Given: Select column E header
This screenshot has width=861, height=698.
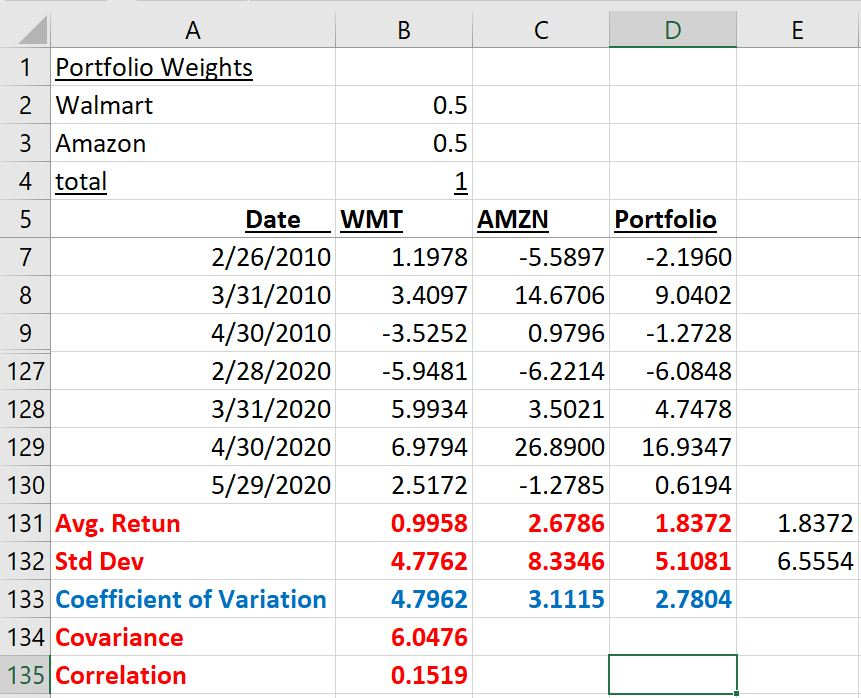Looking at the screenshot, I should pyautogui.click(x=797, y=29).
